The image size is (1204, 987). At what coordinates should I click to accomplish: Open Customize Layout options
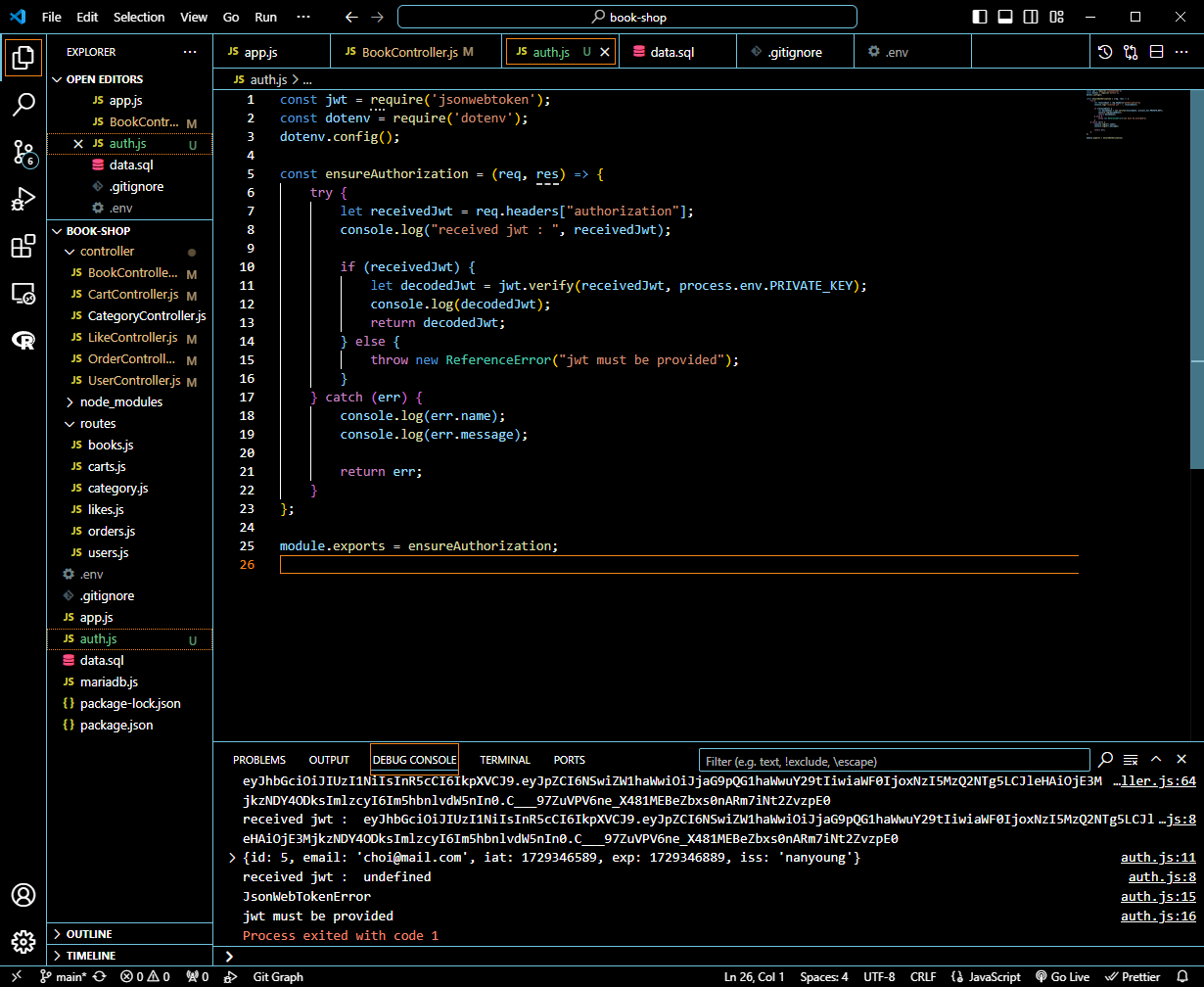(1056, 17)
